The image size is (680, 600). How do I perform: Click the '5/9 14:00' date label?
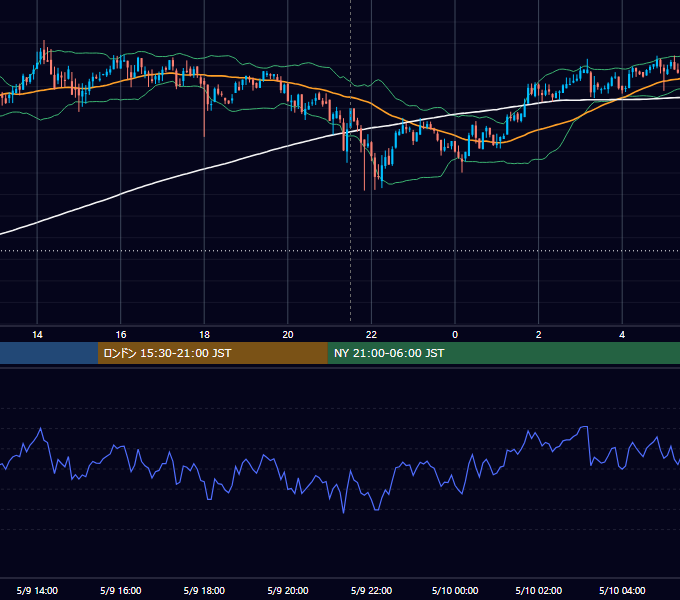[x=37, y=590]
